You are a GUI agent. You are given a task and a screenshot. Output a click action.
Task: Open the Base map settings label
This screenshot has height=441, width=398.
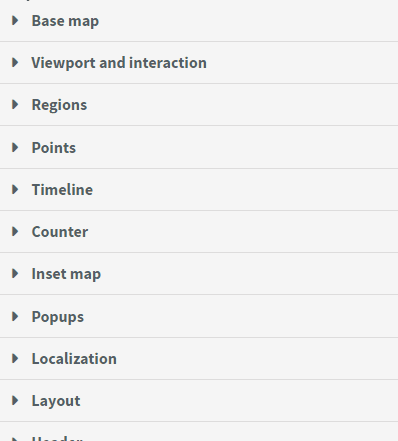click(65, 21)
